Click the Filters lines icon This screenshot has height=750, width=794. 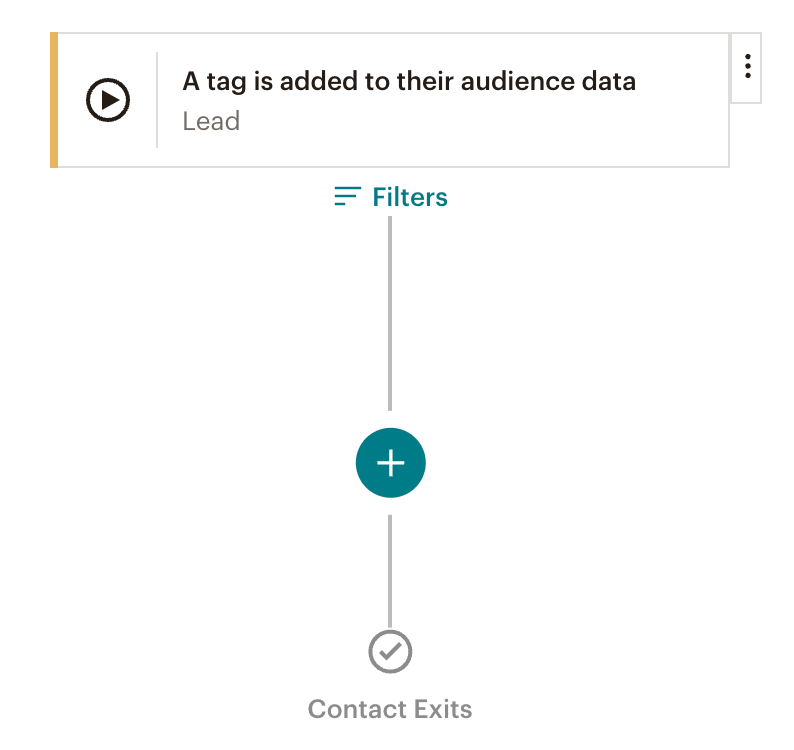coord(347,197)
